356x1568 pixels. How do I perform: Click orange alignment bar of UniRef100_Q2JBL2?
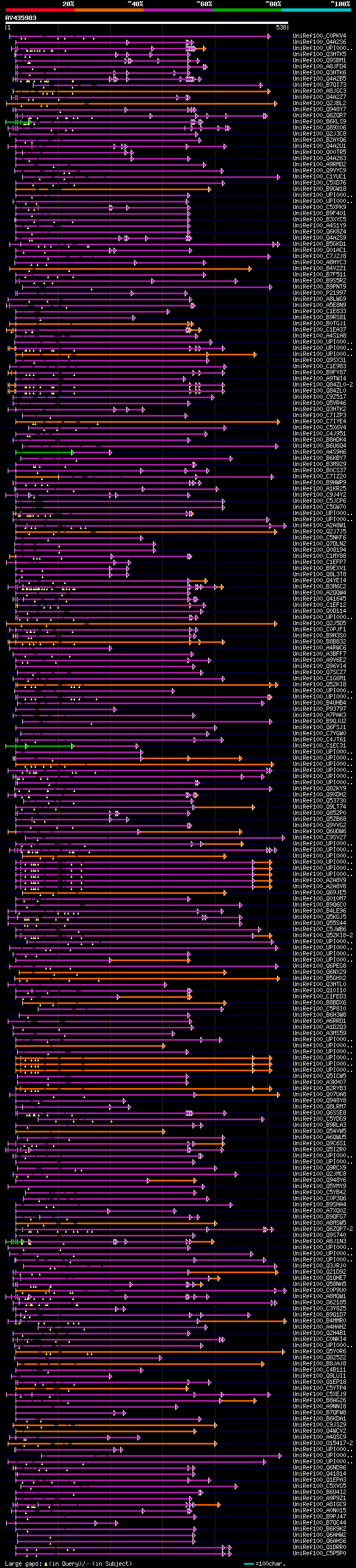pos(141,103)
